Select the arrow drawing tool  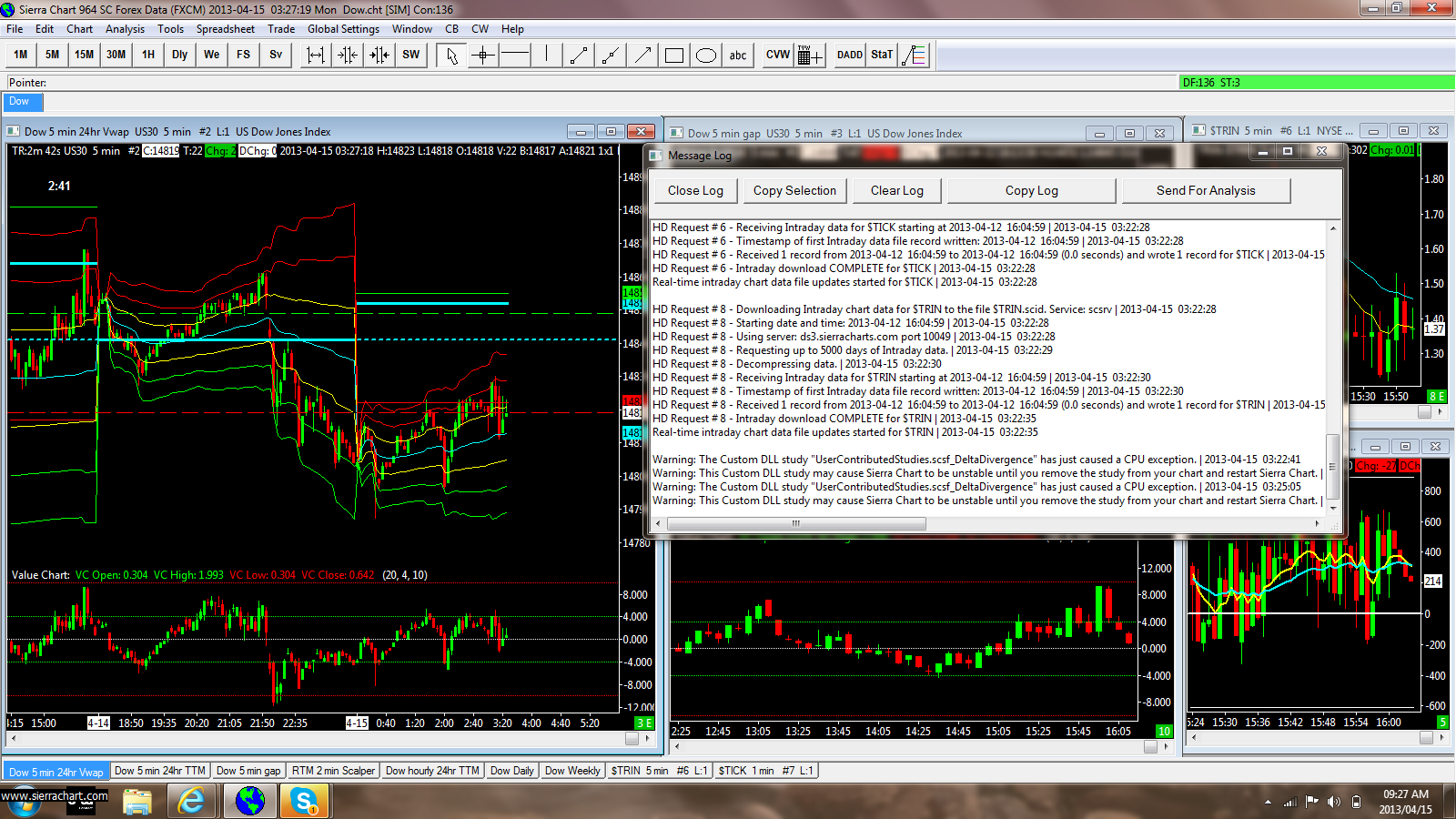pos(642,56)
